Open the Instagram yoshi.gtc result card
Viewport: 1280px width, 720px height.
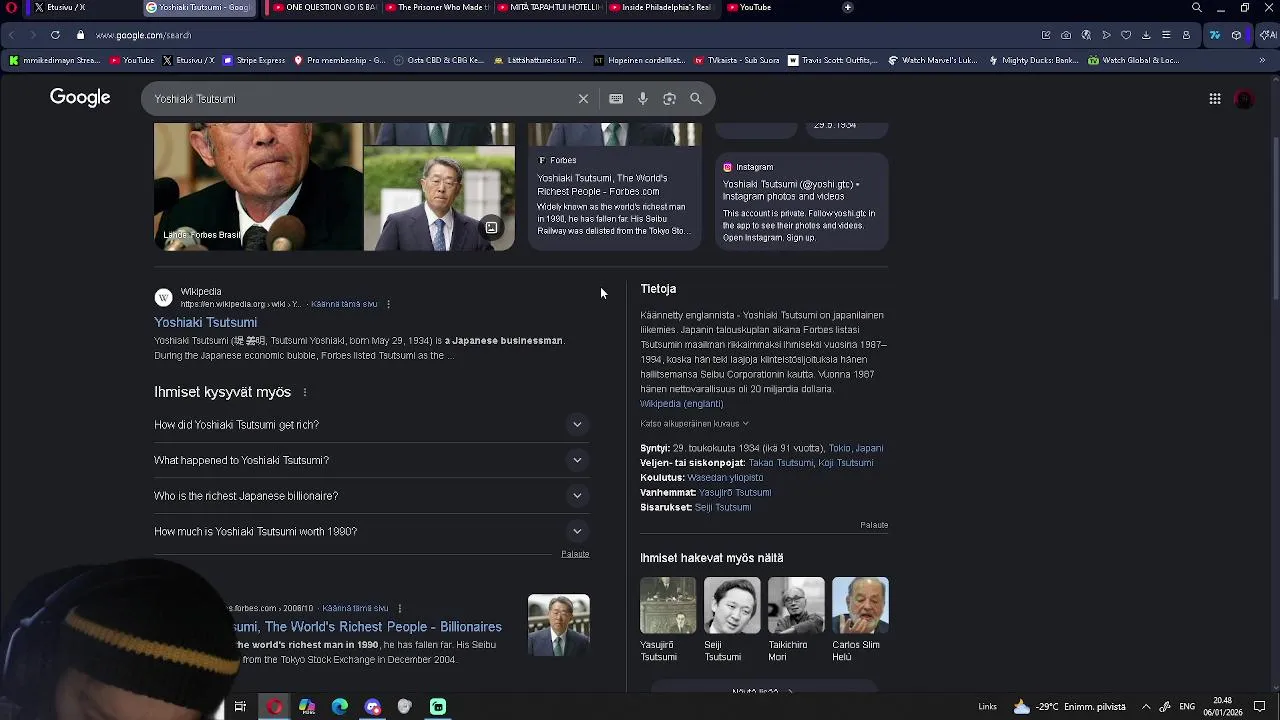[x=801, y=202]
